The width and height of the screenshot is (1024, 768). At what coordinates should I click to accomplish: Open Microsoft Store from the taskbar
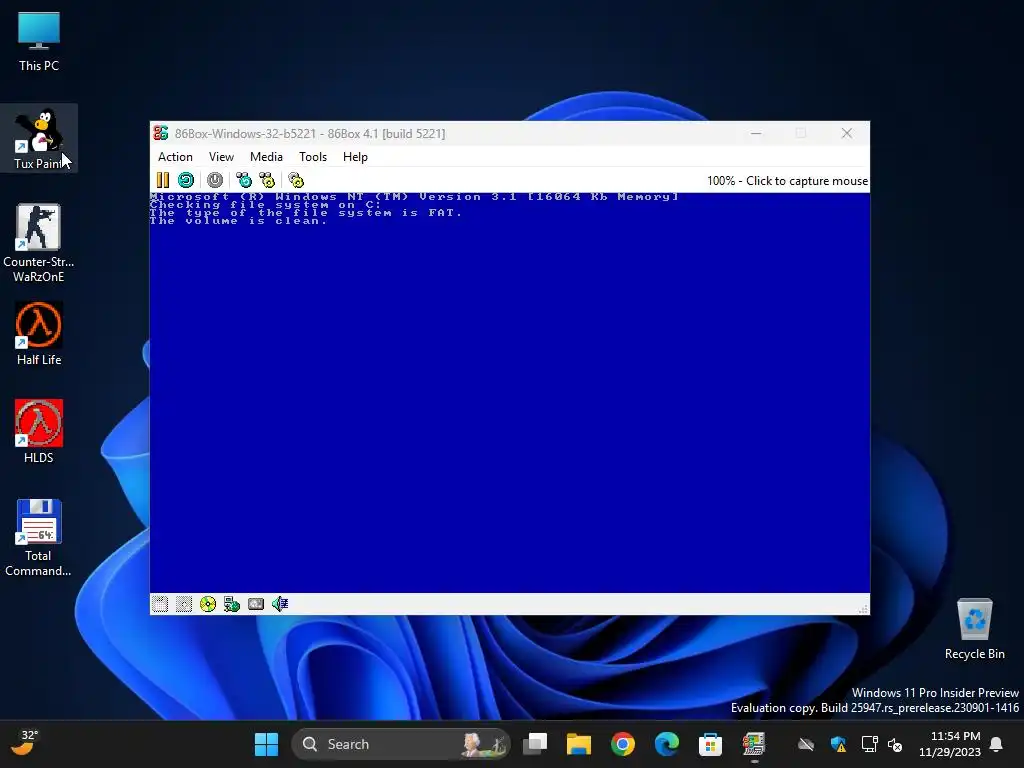711,744
